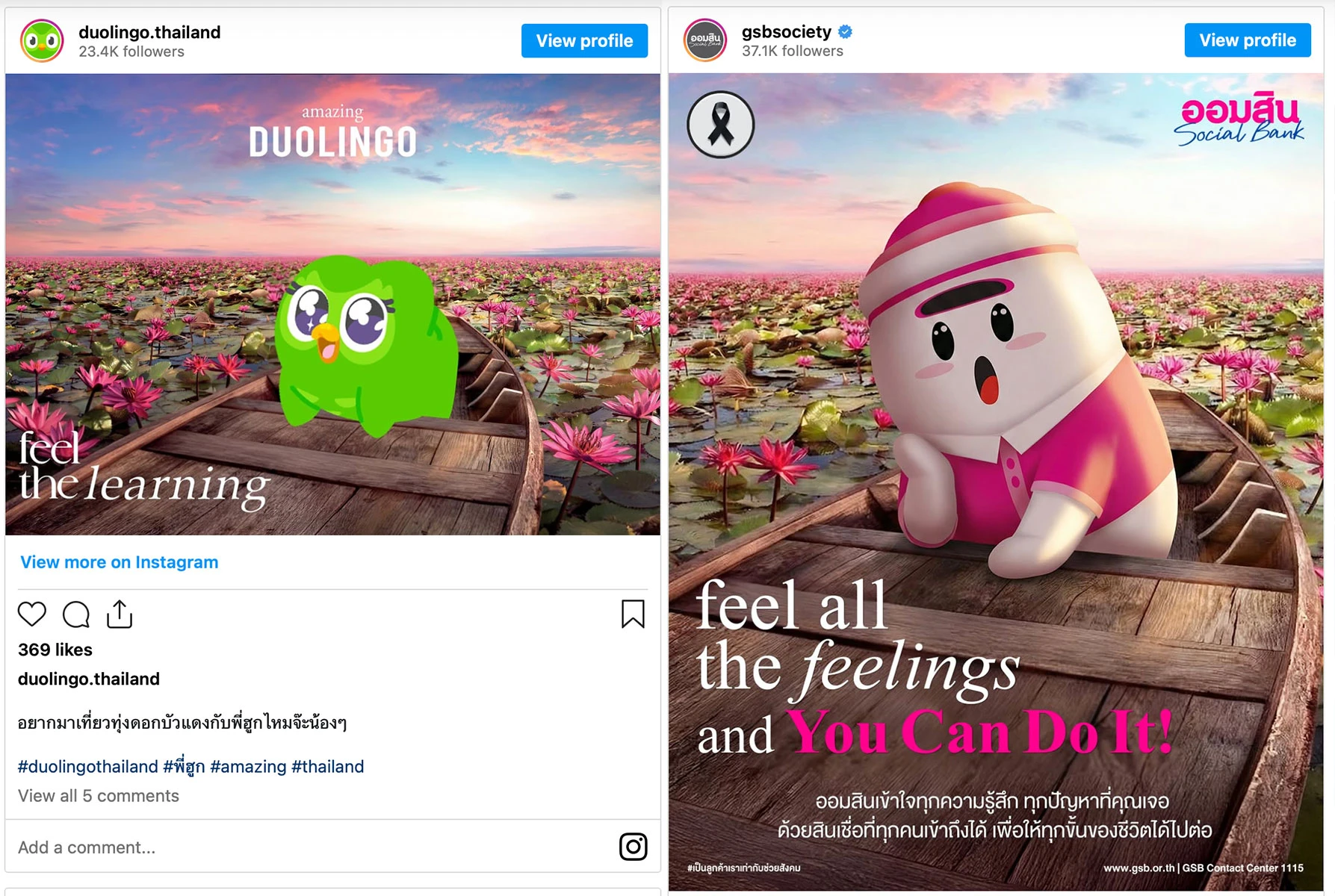This screenshot has width=1335, height=896.
Task: Open Instagram via the logo icon
Action: pyautogui.click(x=633, y=847)
